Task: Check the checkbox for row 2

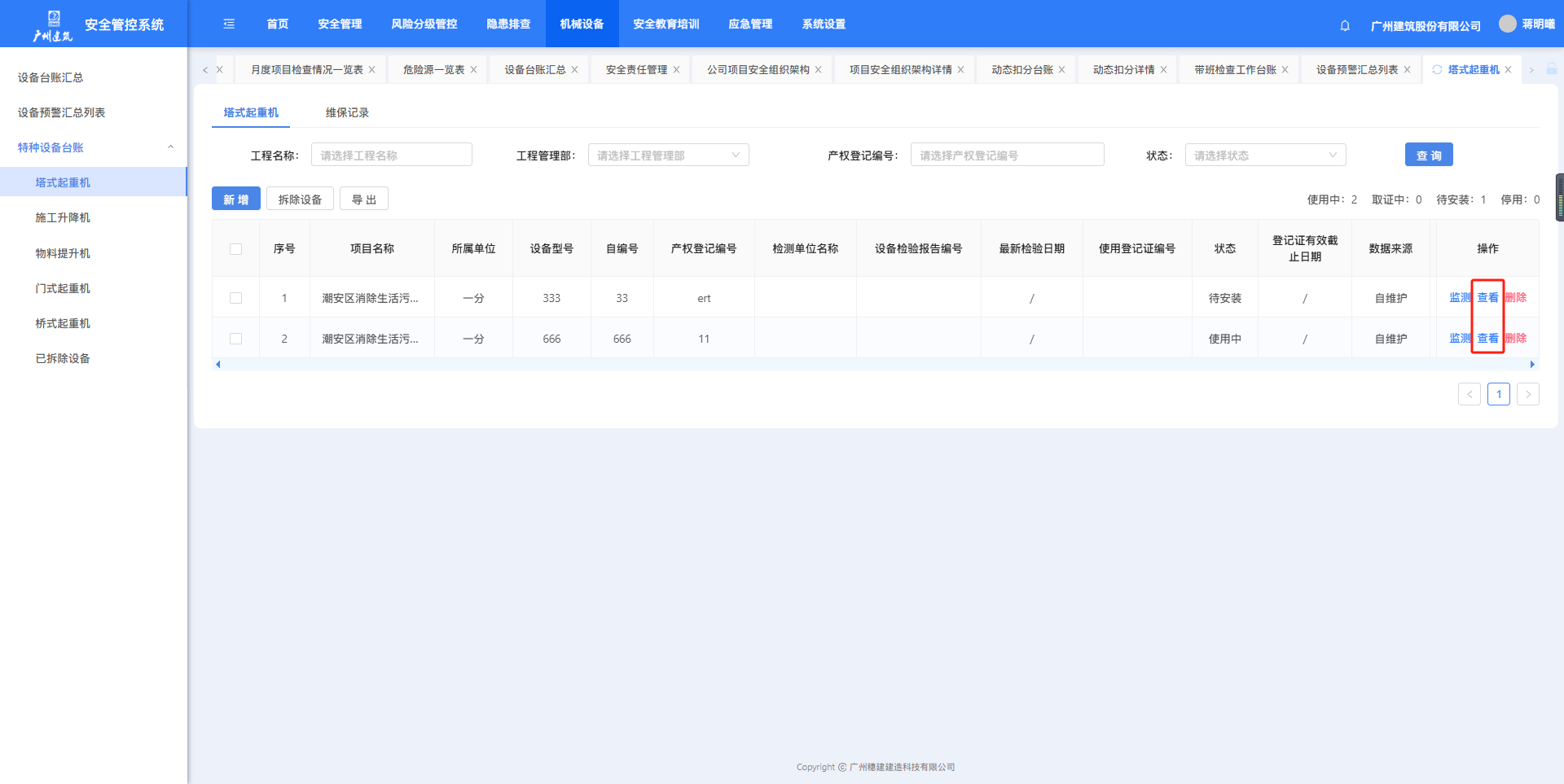Action: tap(236, 339)
